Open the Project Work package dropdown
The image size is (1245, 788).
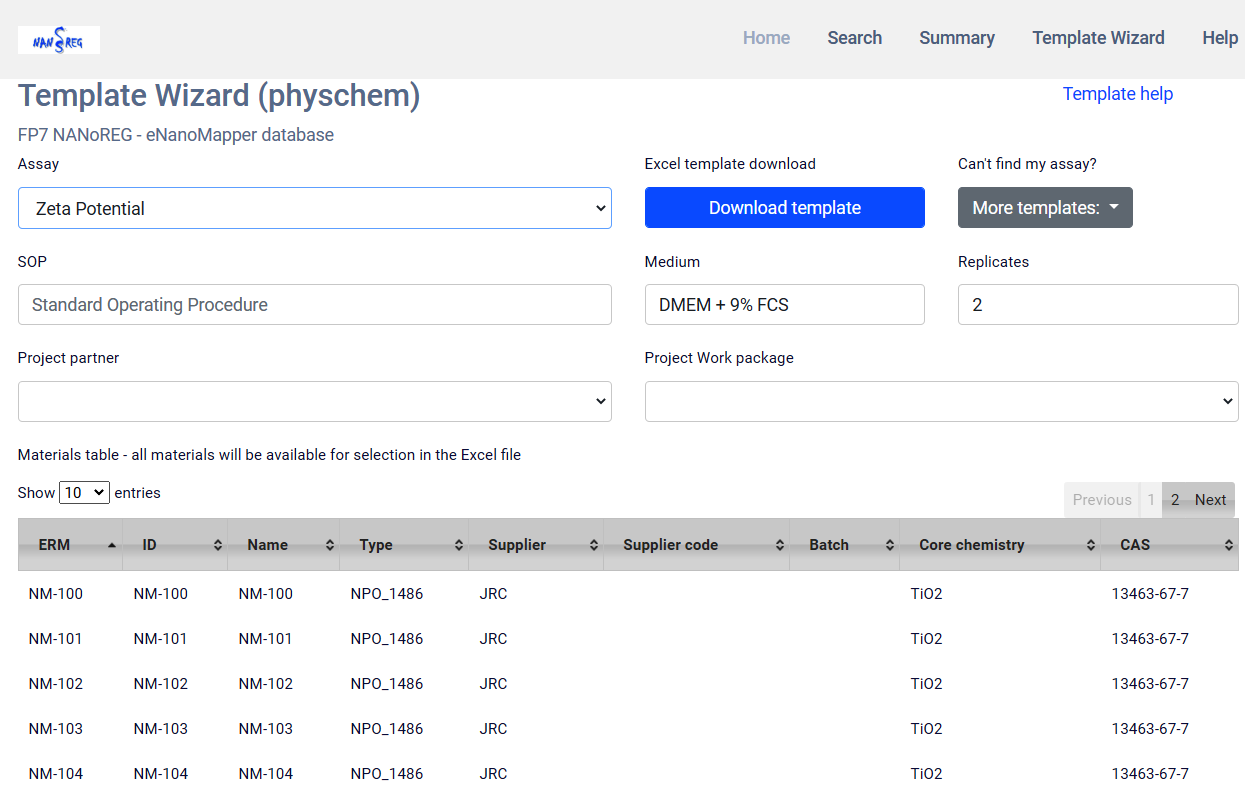942,401
